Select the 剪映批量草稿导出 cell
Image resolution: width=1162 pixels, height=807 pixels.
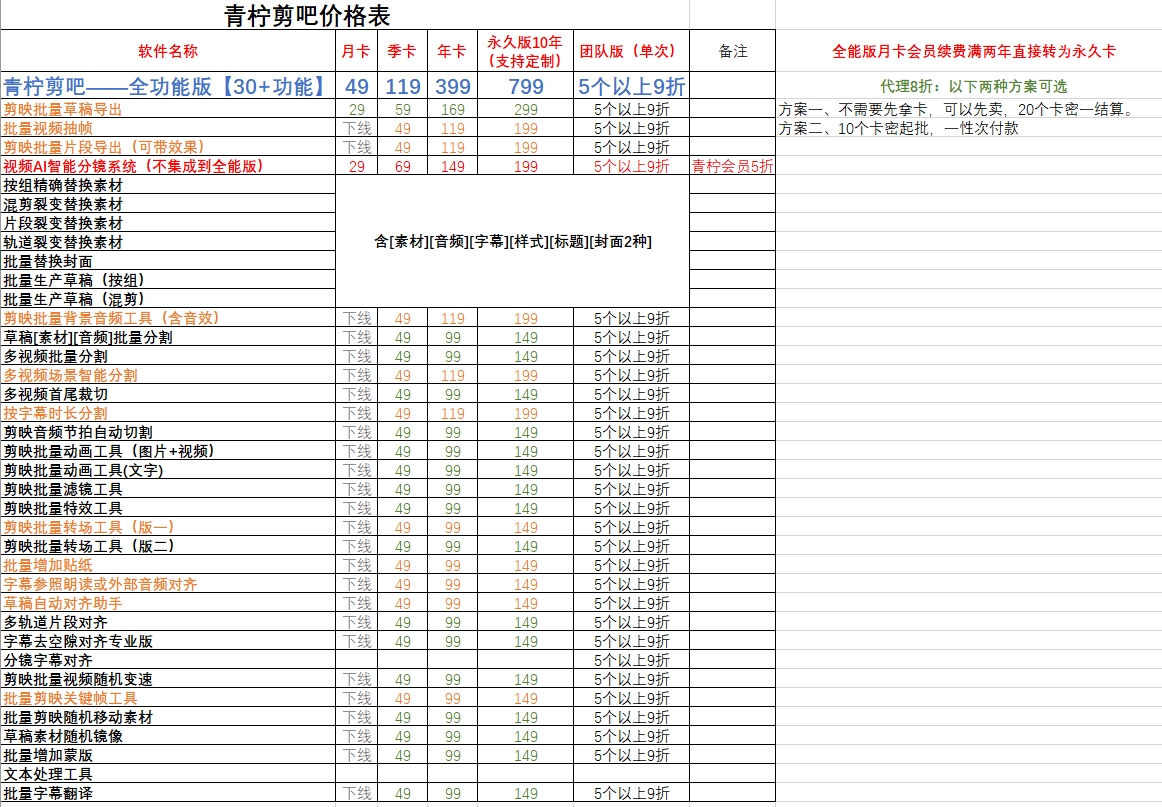point(168,110)
